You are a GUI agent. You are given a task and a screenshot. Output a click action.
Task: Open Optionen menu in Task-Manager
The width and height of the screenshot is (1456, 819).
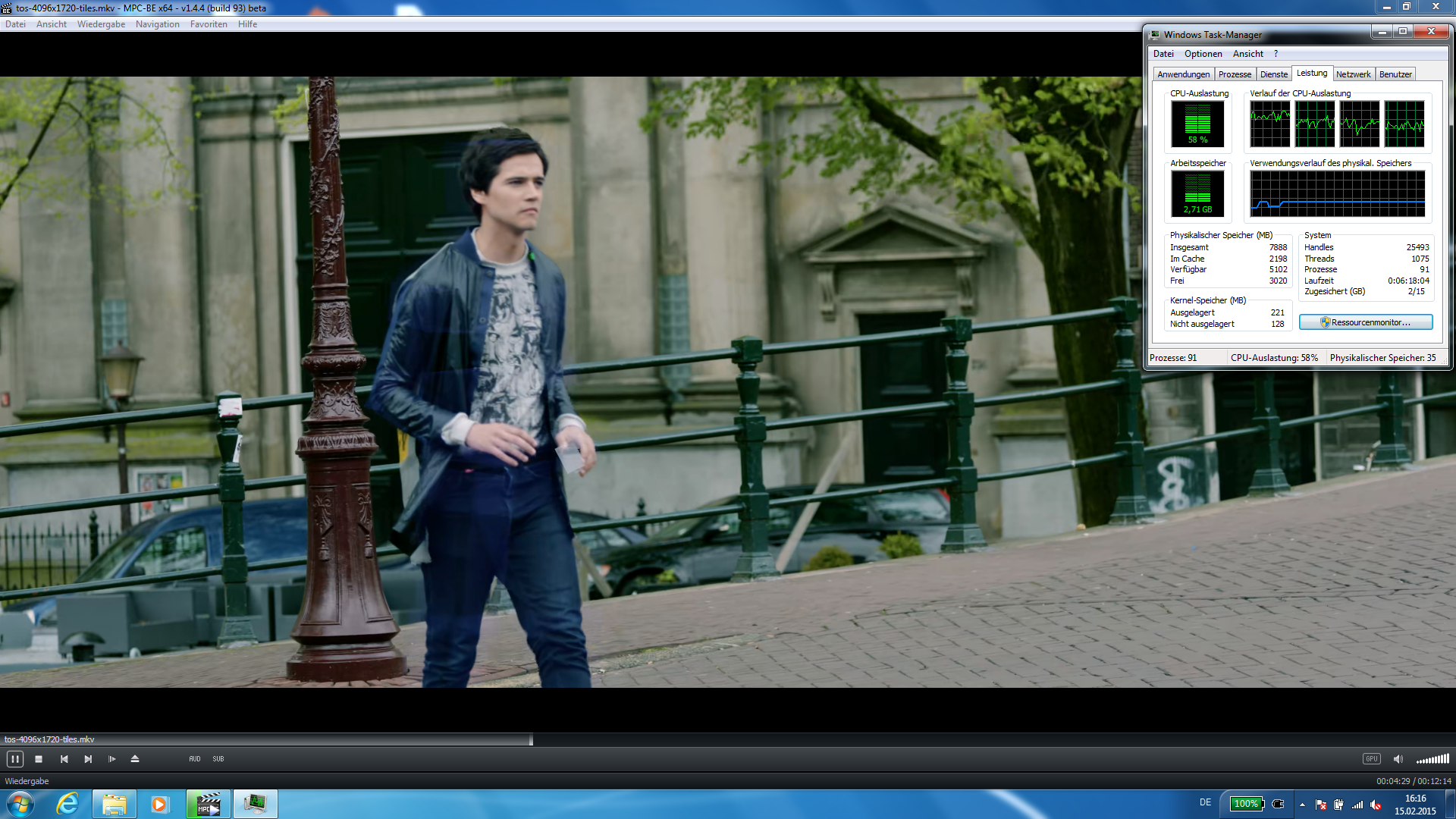[x=1203, y=54]
